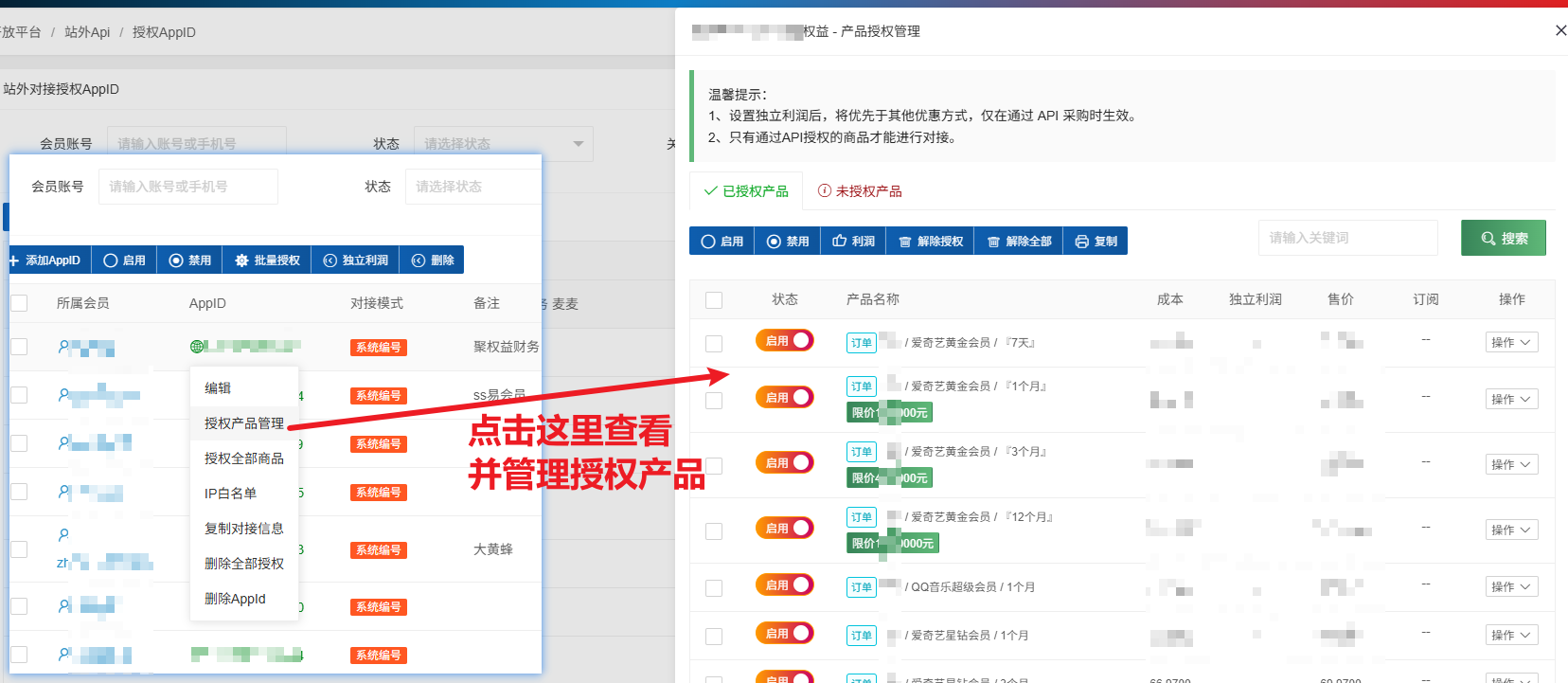Image resolution: width=1568 pixels, height=683 pixels.
Task: Switch to the 未授权产品 tab
Action: [860, 191]
